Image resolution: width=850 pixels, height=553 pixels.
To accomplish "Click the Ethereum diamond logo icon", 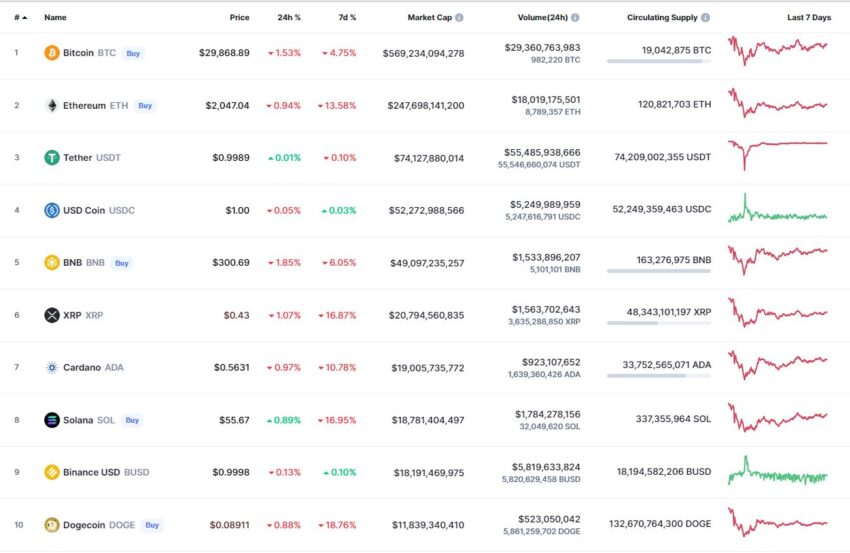I will (51, 105).
